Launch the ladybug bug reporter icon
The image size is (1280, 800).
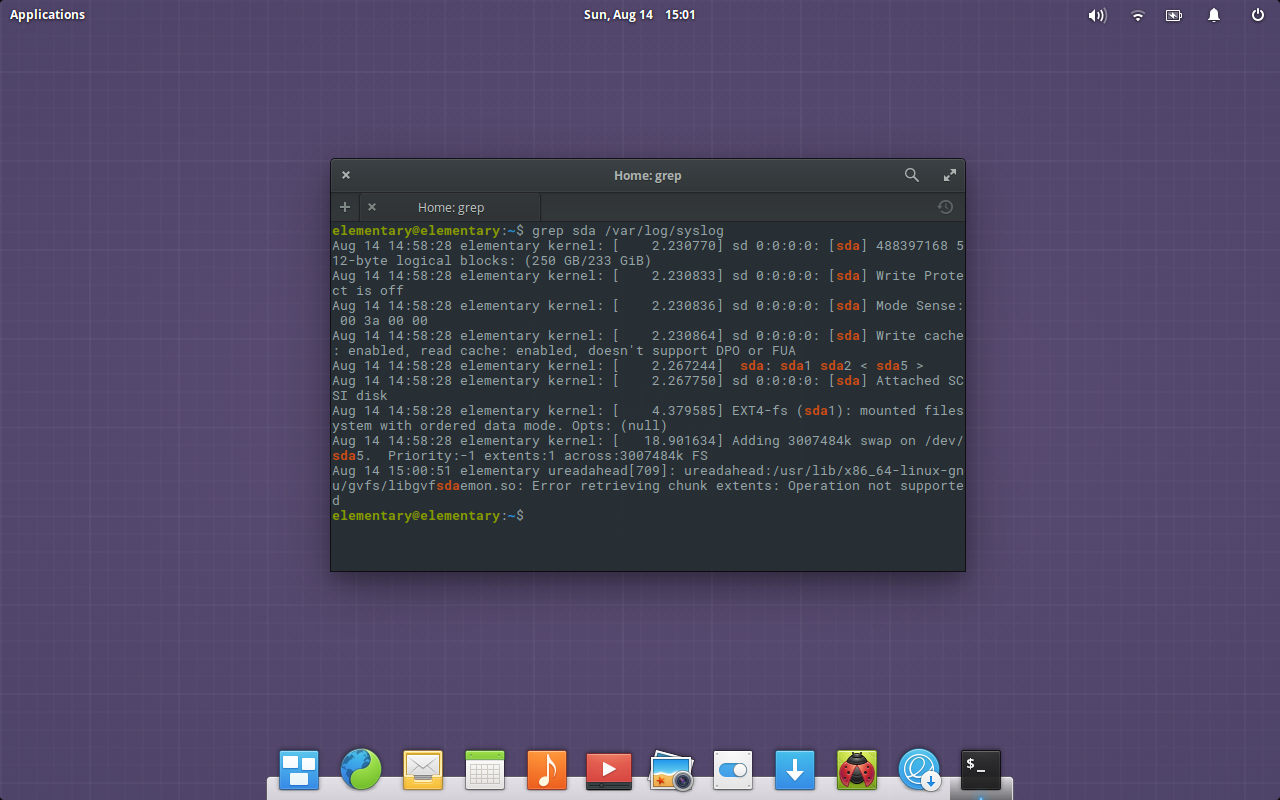857,770
